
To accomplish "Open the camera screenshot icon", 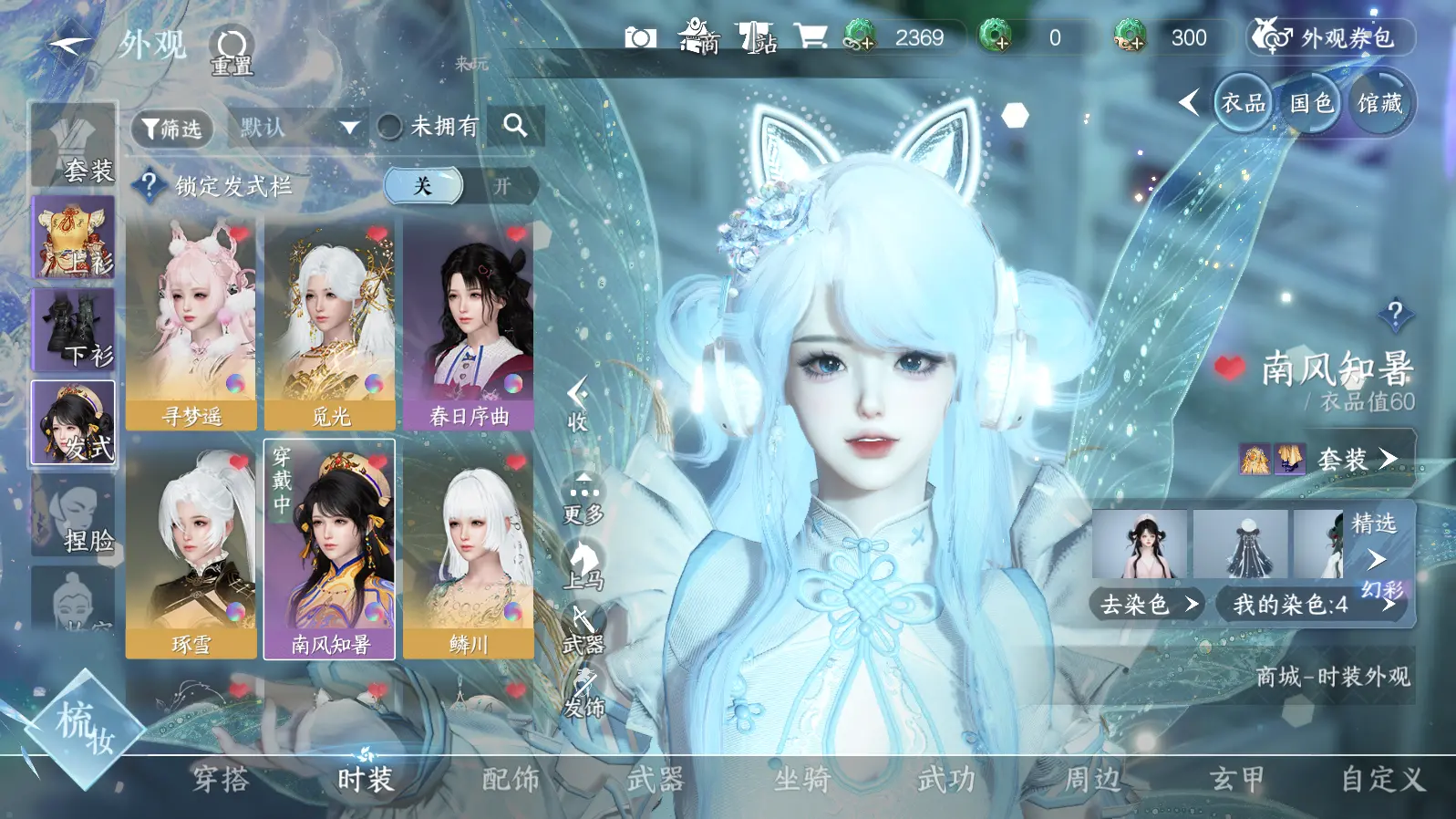I will (x=640, y=37).
